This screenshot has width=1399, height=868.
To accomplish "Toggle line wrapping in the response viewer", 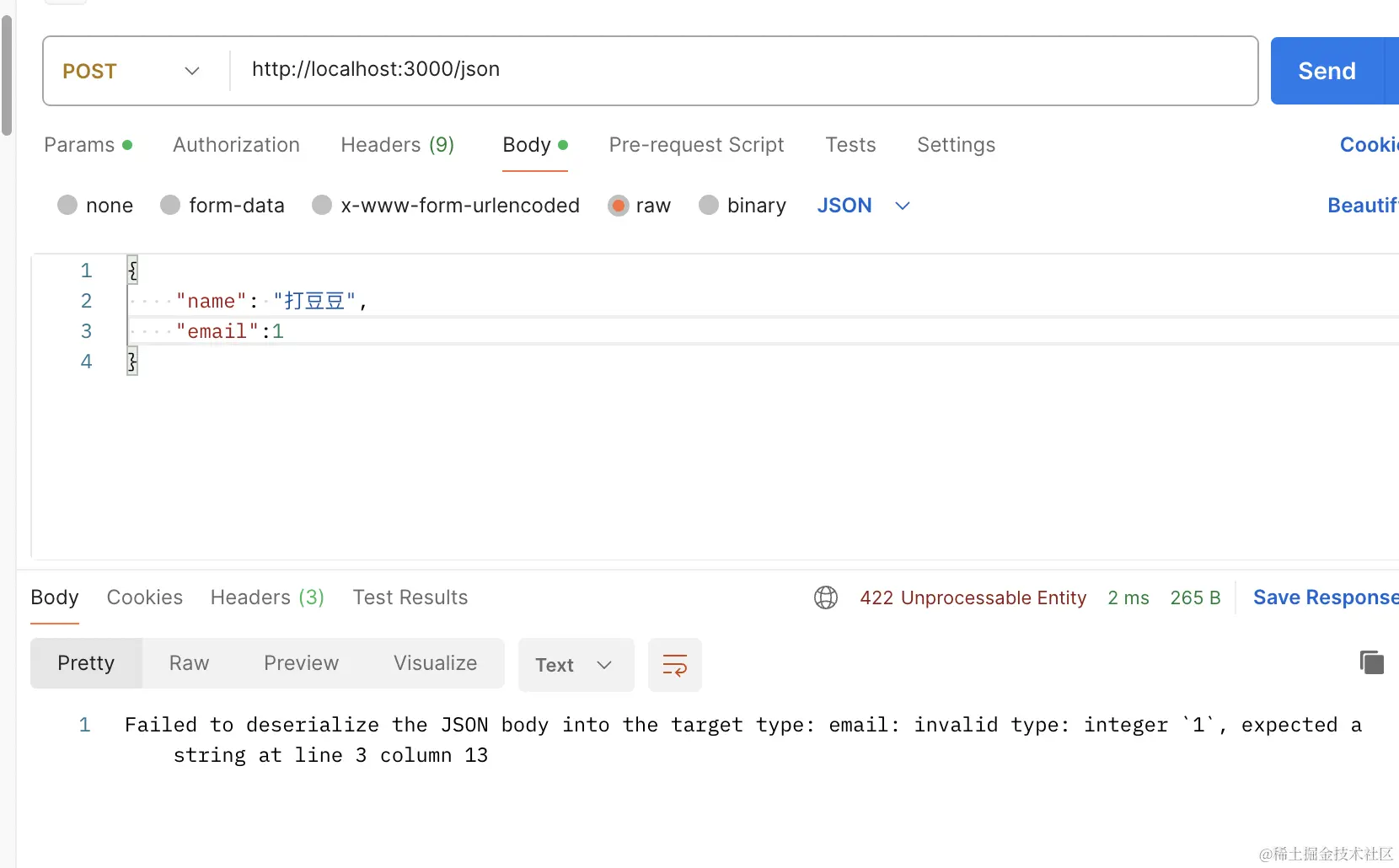I will tap(674, 664).
